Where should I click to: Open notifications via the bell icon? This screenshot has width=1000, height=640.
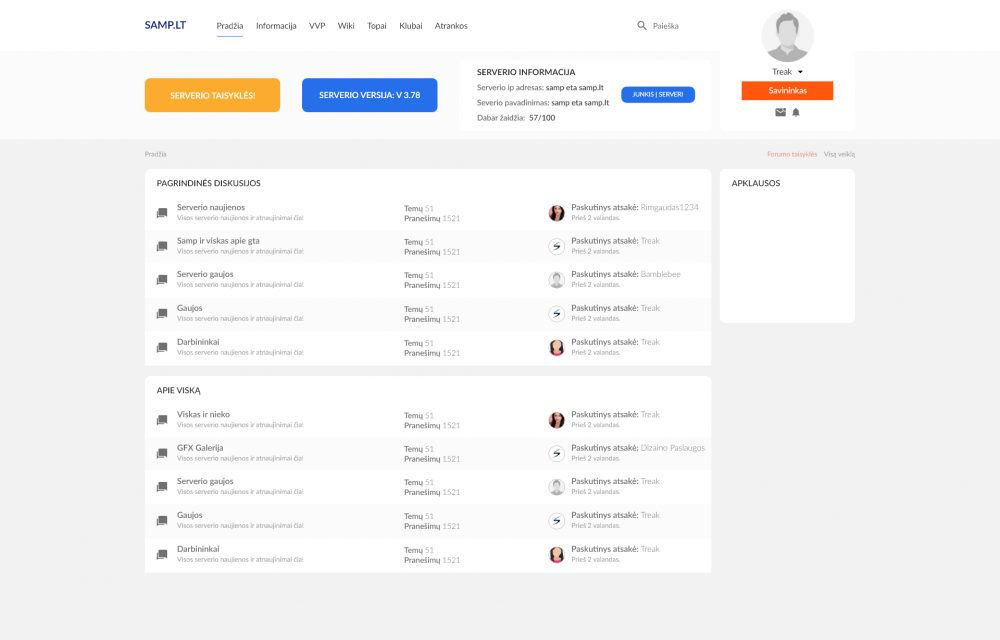[x=796, y=112]
